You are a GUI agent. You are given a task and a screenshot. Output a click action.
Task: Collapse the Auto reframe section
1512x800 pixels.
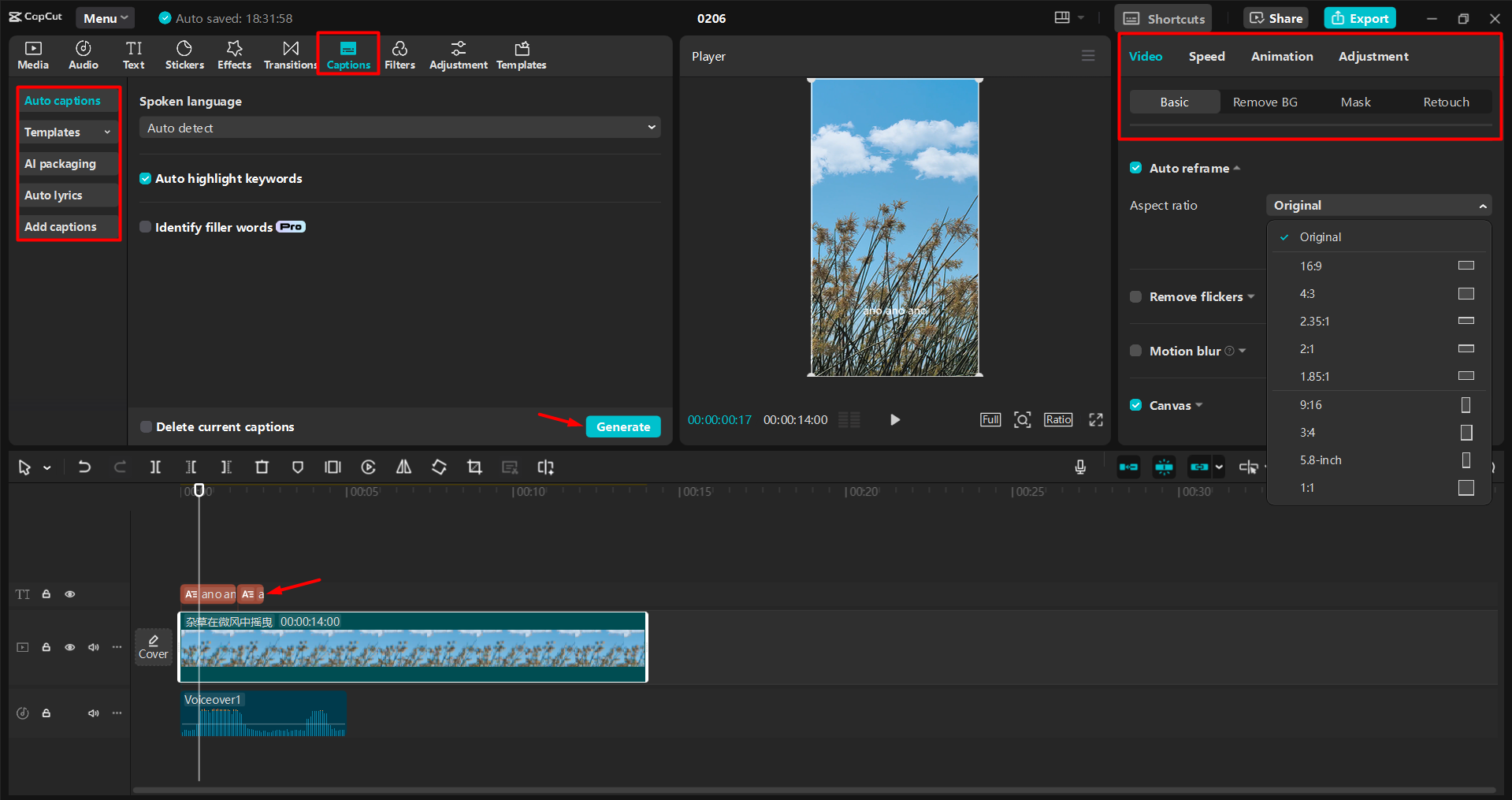1238,168
